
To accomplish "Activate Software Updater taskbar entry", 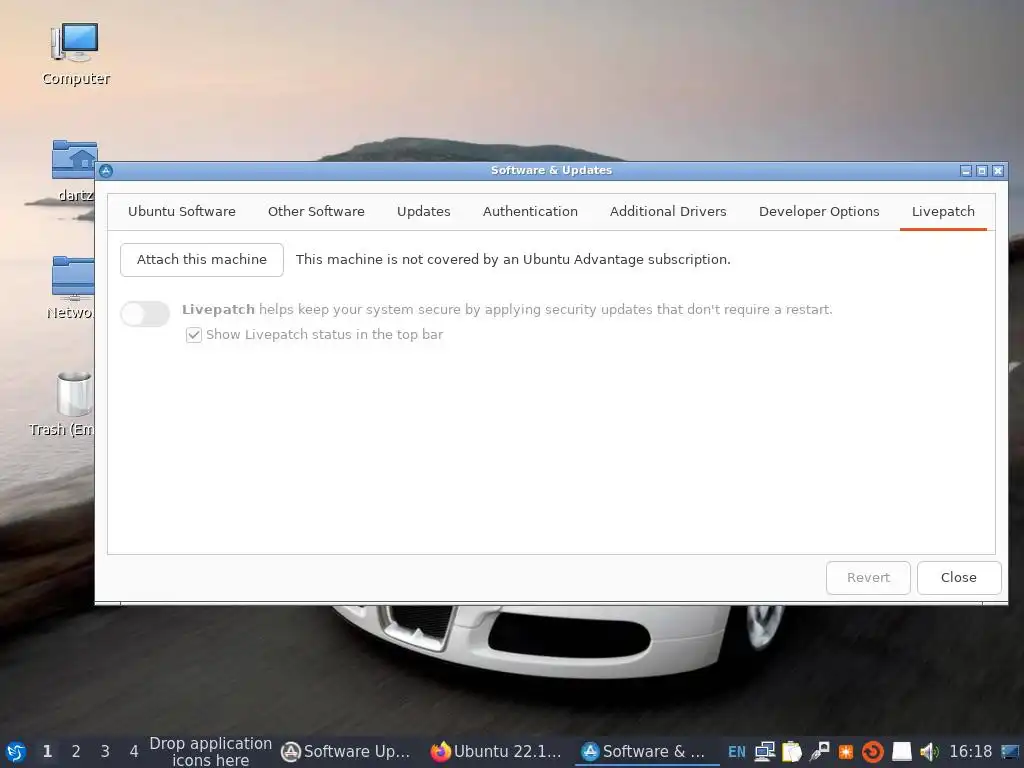I will [347, 752].
